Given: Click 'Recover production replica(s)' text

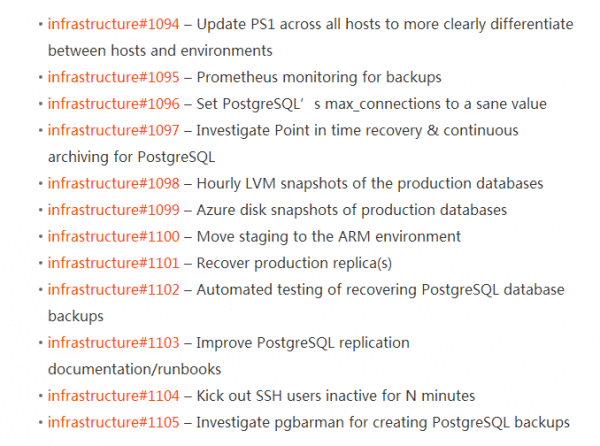Looking at the screenshot, I should 294,263.
